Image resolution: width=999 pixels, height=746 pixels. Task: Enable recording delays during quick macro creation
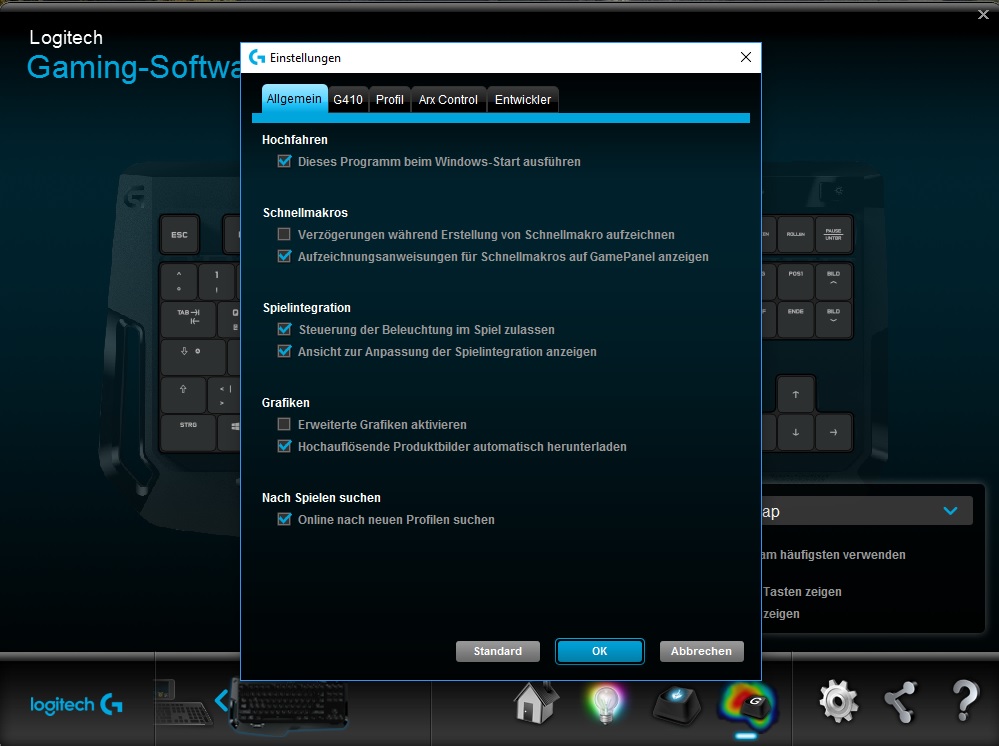284,234
